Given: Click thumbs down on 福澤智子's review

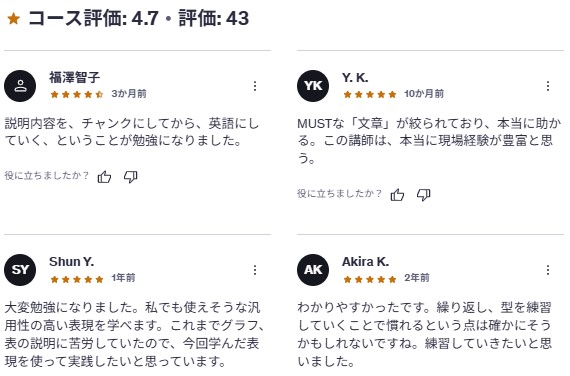Looking at the screenshot, I should [131, 177].
